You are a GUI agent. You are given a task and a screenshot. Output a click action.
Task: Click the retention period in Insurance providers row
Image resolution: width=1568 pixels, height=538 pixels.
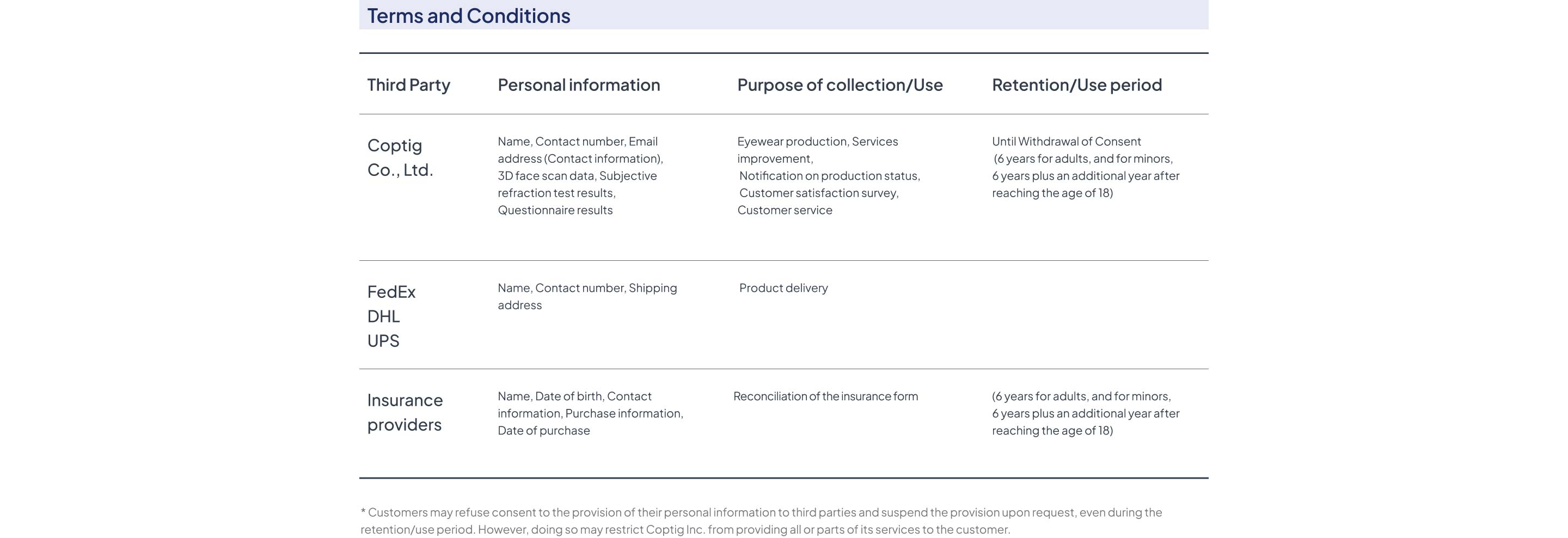coord(1085,413)
